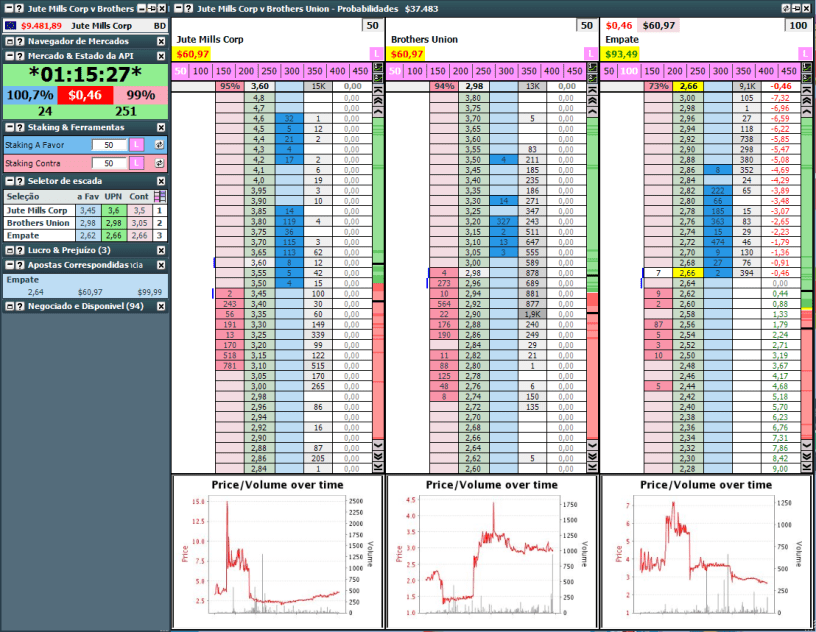Click chart 1 icon on Jute Mills Corp ladder
Screen dimensions: 816x632
tap(378, 67)
